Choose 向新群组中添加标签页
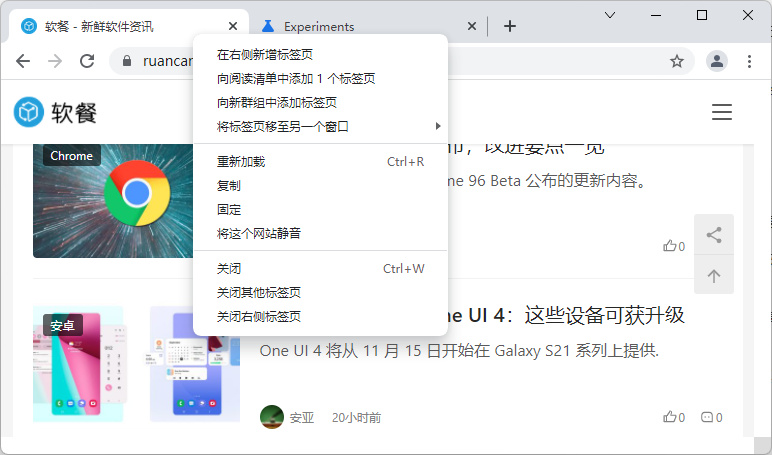772x455 pixels. tap(321, 102)
